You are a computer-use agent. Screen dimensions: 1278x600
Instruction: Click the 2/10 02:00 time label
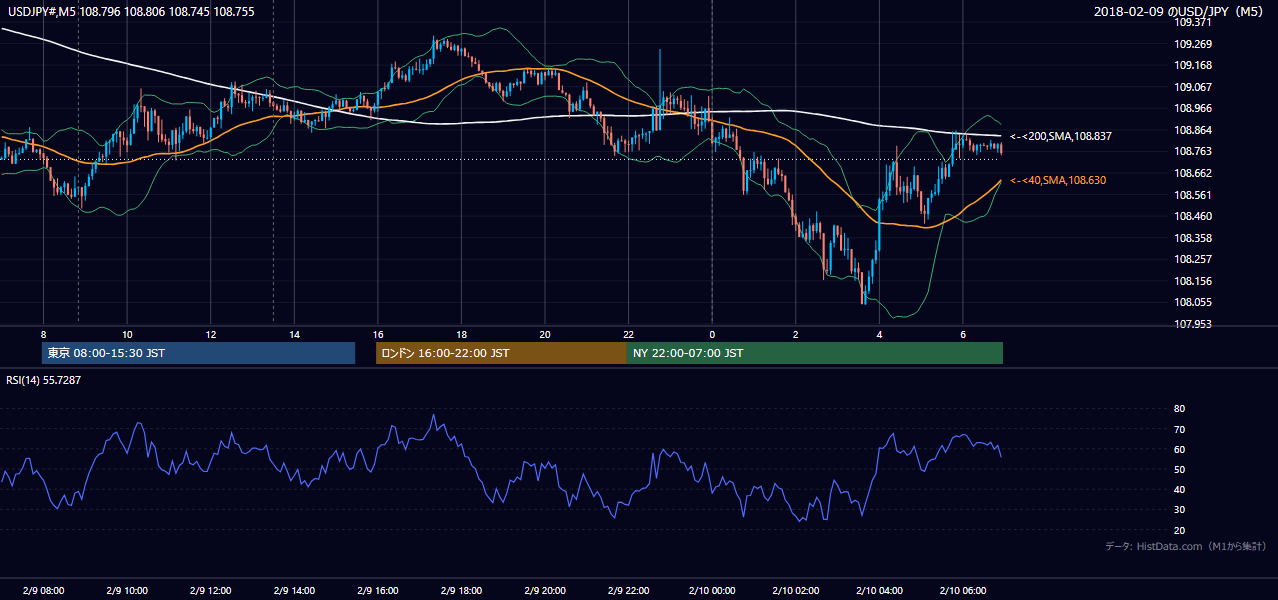795,590
